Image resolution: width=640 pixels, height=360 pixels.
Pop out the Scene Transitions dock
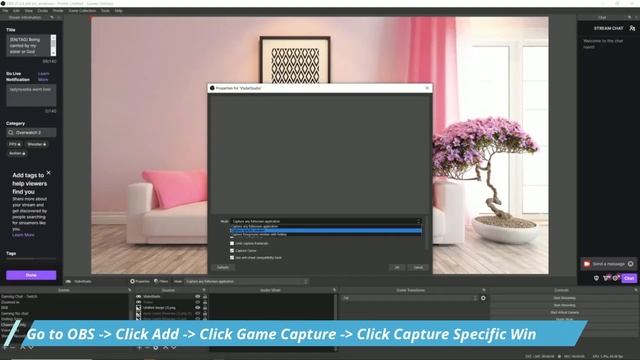484,290
